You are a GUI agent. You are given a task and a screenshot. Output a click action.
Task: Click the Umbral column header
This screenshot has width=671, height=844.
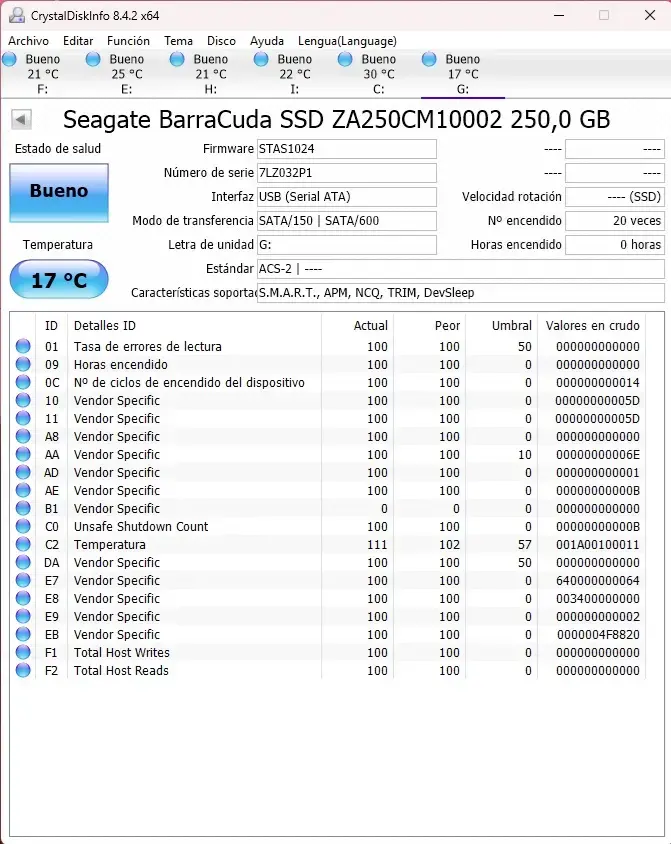pos(502,326)
